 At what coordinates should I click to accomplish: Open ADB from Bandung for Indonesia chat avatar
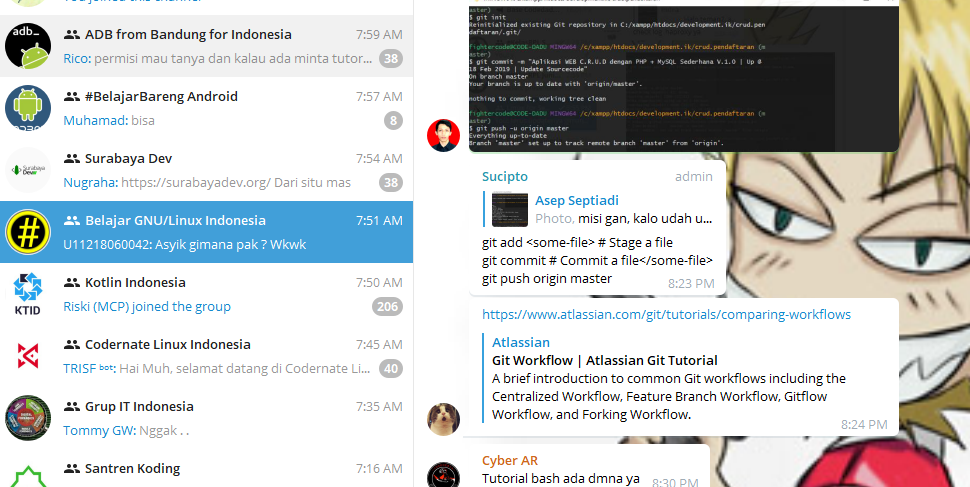[28, 46]
